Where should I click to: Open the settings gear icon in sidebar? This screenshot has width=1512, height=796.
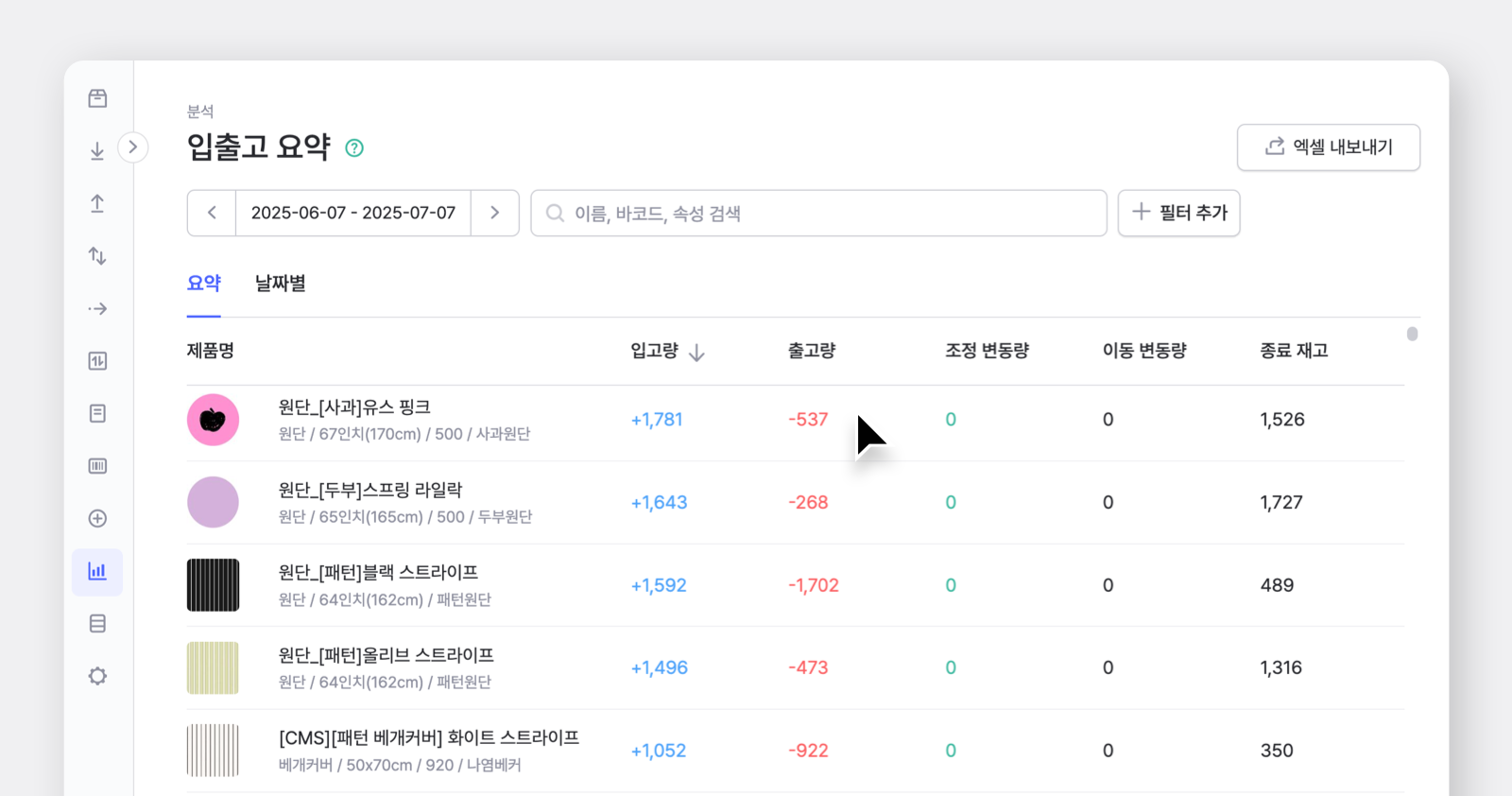point(97,676)
